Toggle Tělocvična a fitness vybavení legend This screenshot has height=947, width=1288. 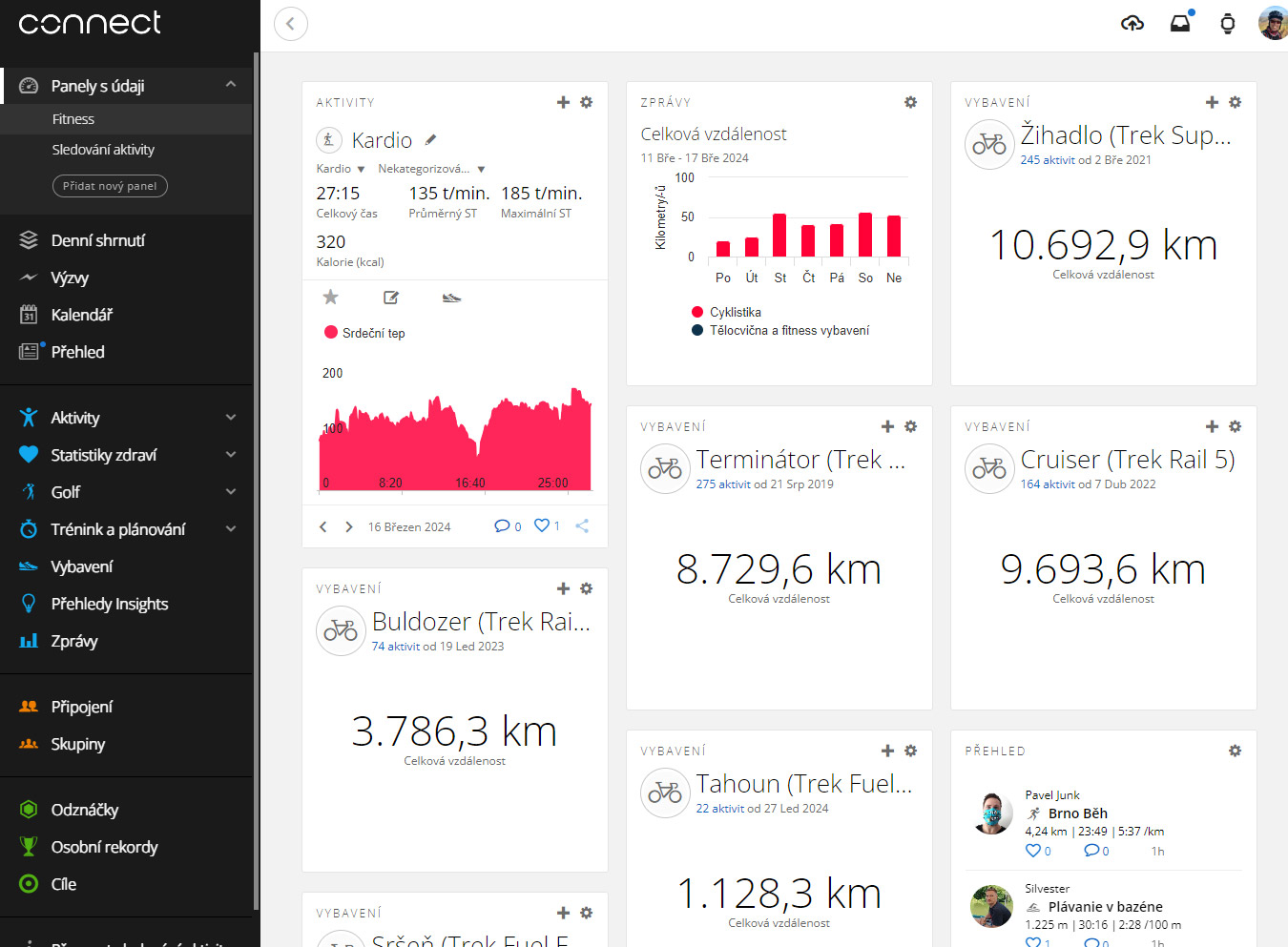click(780, 330)
